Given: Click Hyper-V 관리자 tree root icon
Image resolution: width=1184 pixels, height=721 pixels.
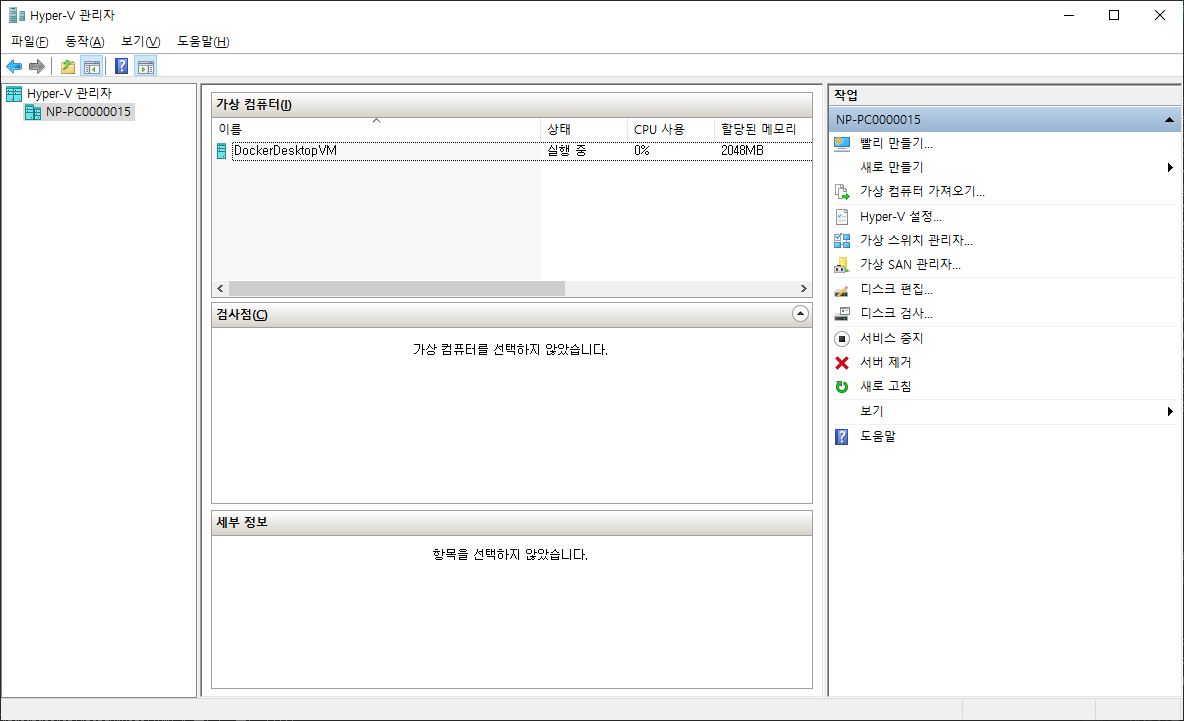Looking at the screenshot, I should click(14, 94).
